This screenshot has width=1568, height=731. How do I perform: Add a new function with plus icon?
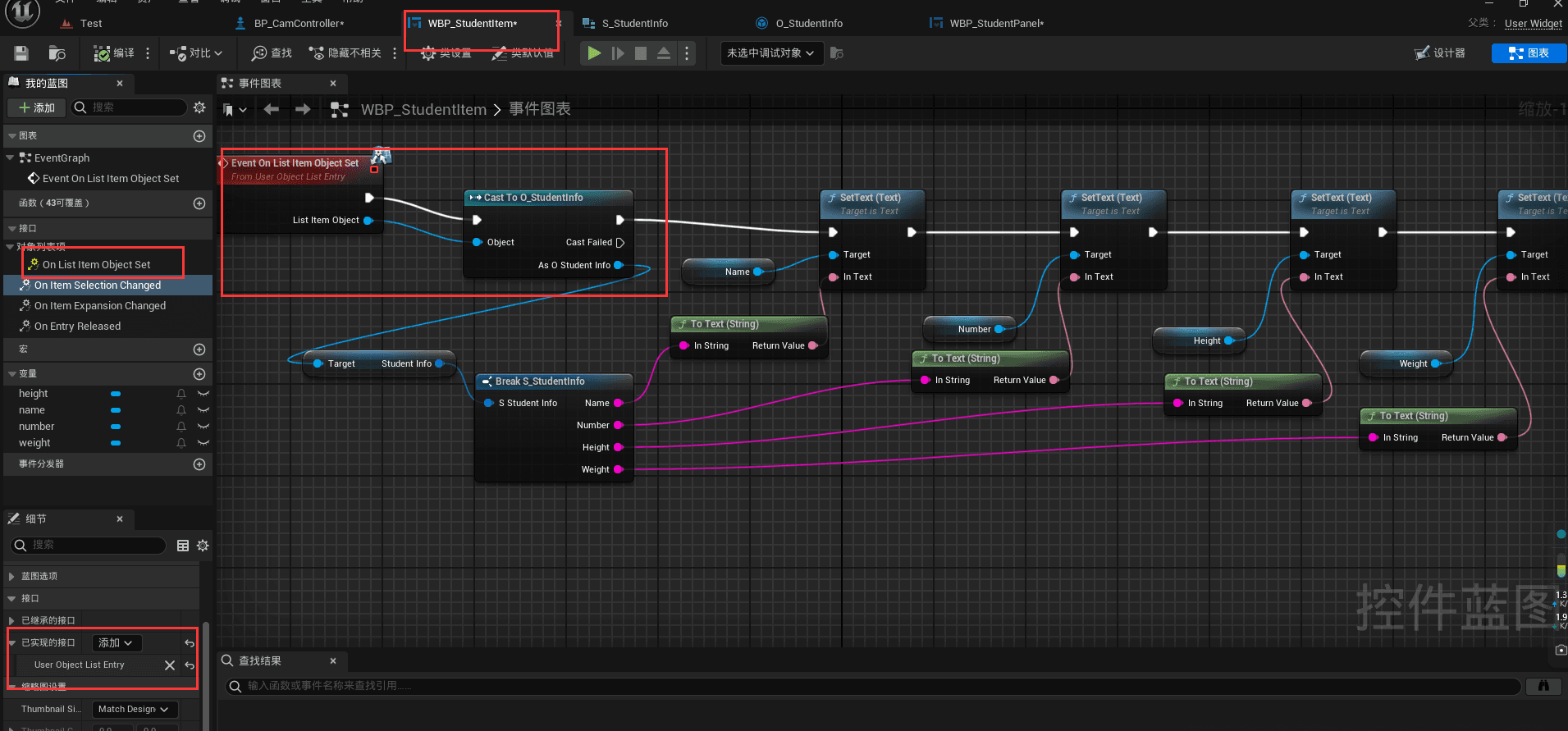tap(199, 203)
